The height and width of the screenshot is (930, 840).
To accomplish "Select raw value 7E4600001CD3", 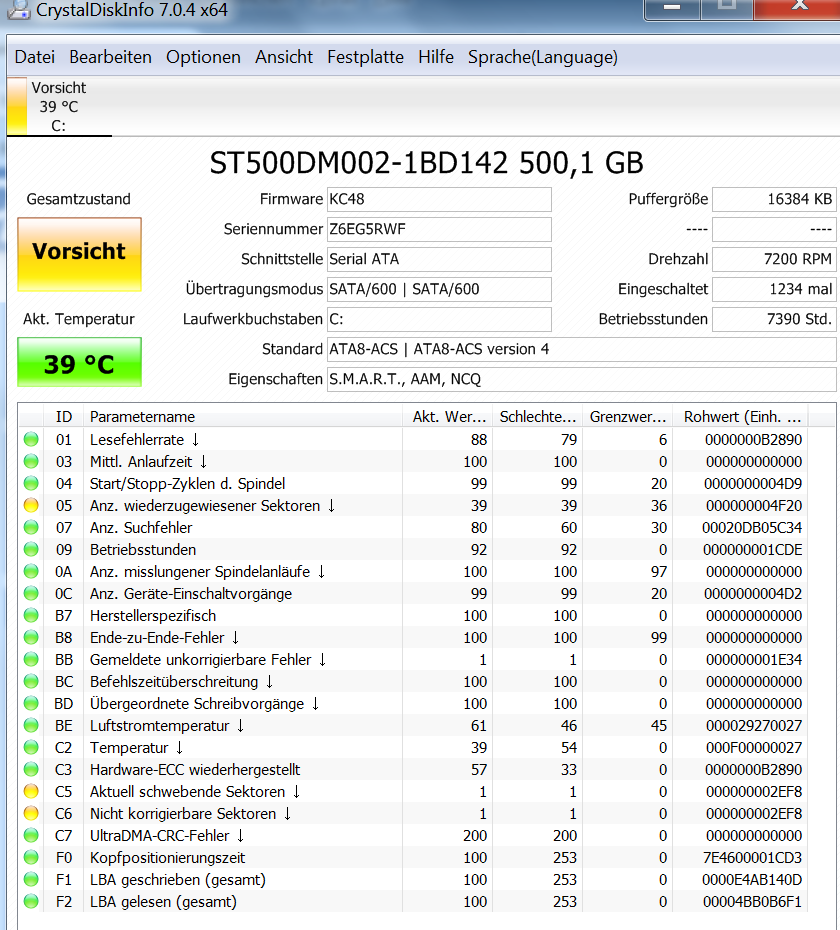I will click(752, 858).
